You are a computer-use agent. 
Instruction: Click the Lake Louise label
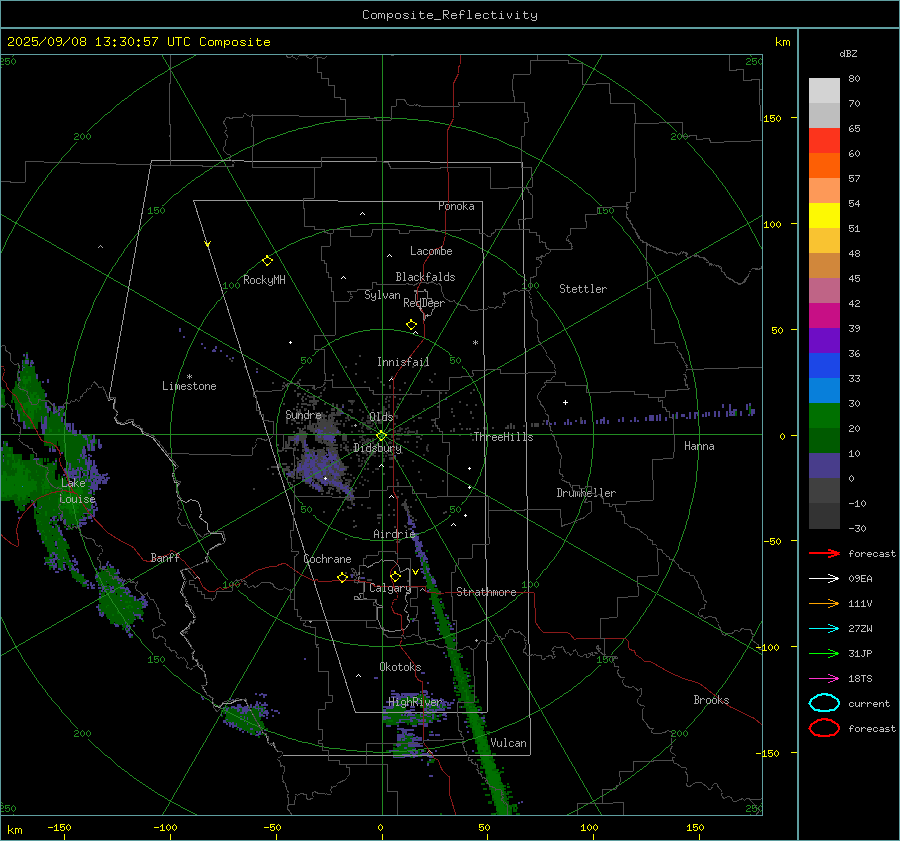click(x=77, y=491)
